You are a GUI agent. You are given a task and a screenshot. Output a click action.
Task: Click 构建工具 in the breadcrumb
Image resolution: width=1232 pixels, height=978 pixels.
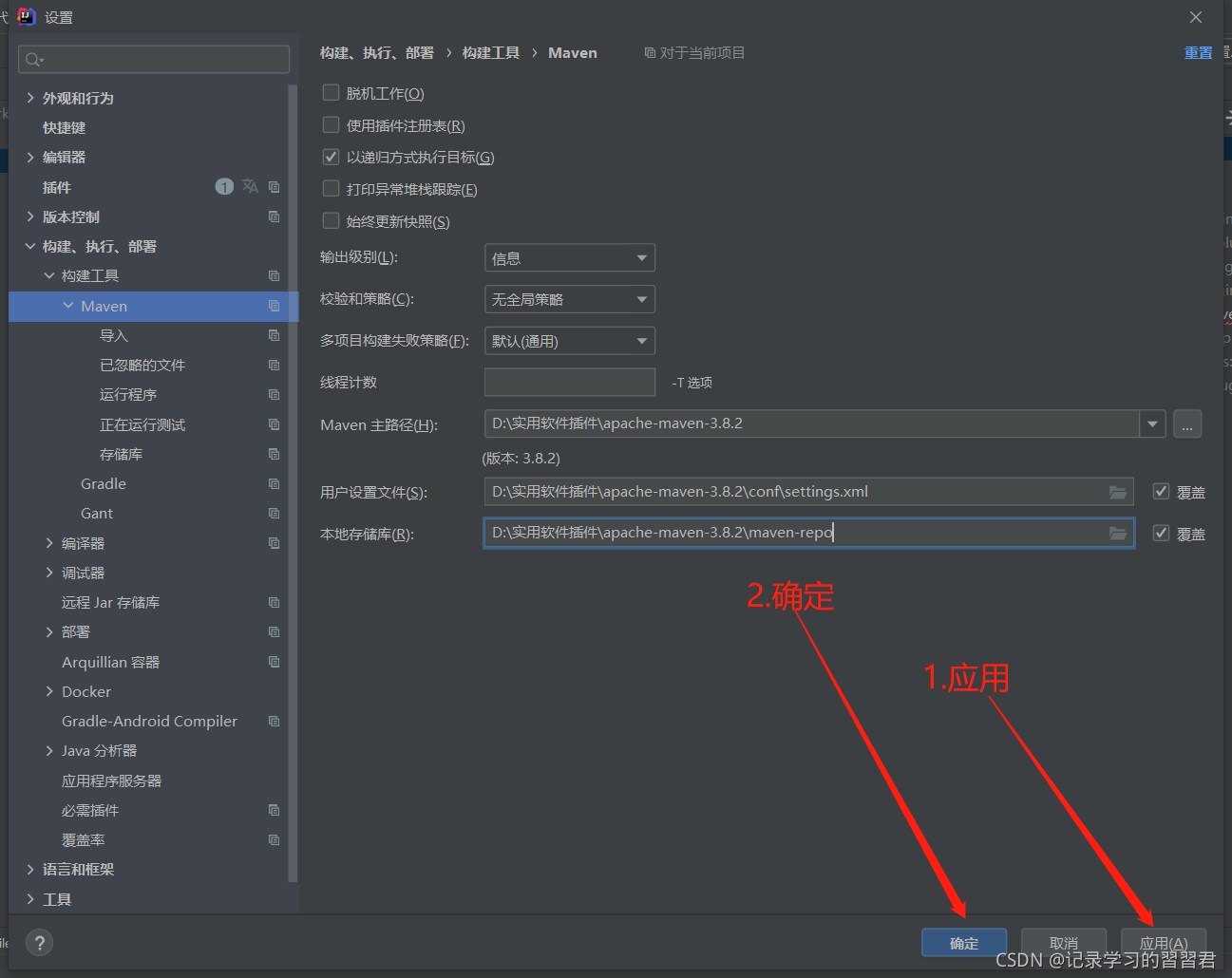tap(491, 52)
